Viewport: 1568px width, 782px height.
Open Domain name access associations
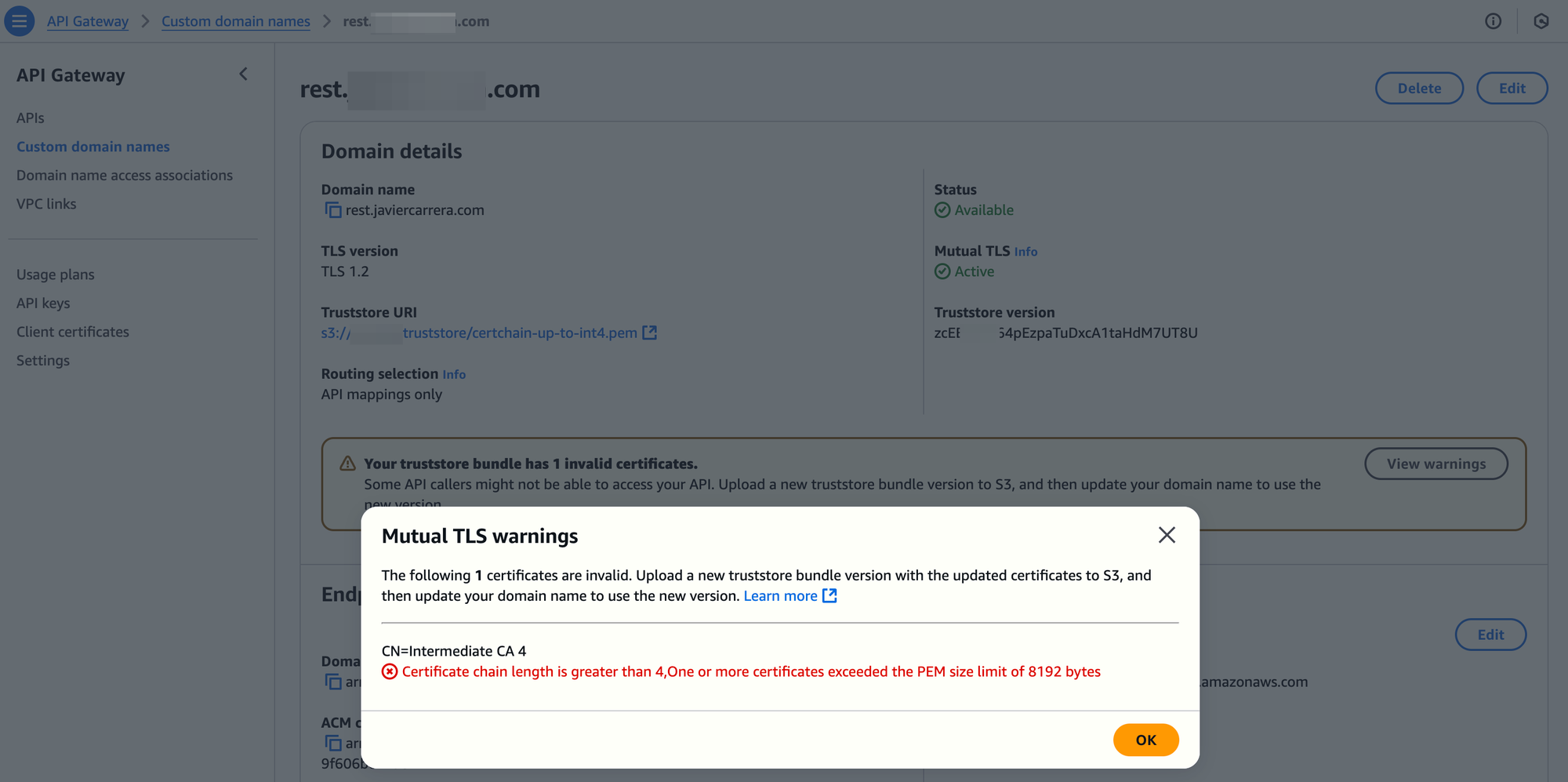point(125,175)
